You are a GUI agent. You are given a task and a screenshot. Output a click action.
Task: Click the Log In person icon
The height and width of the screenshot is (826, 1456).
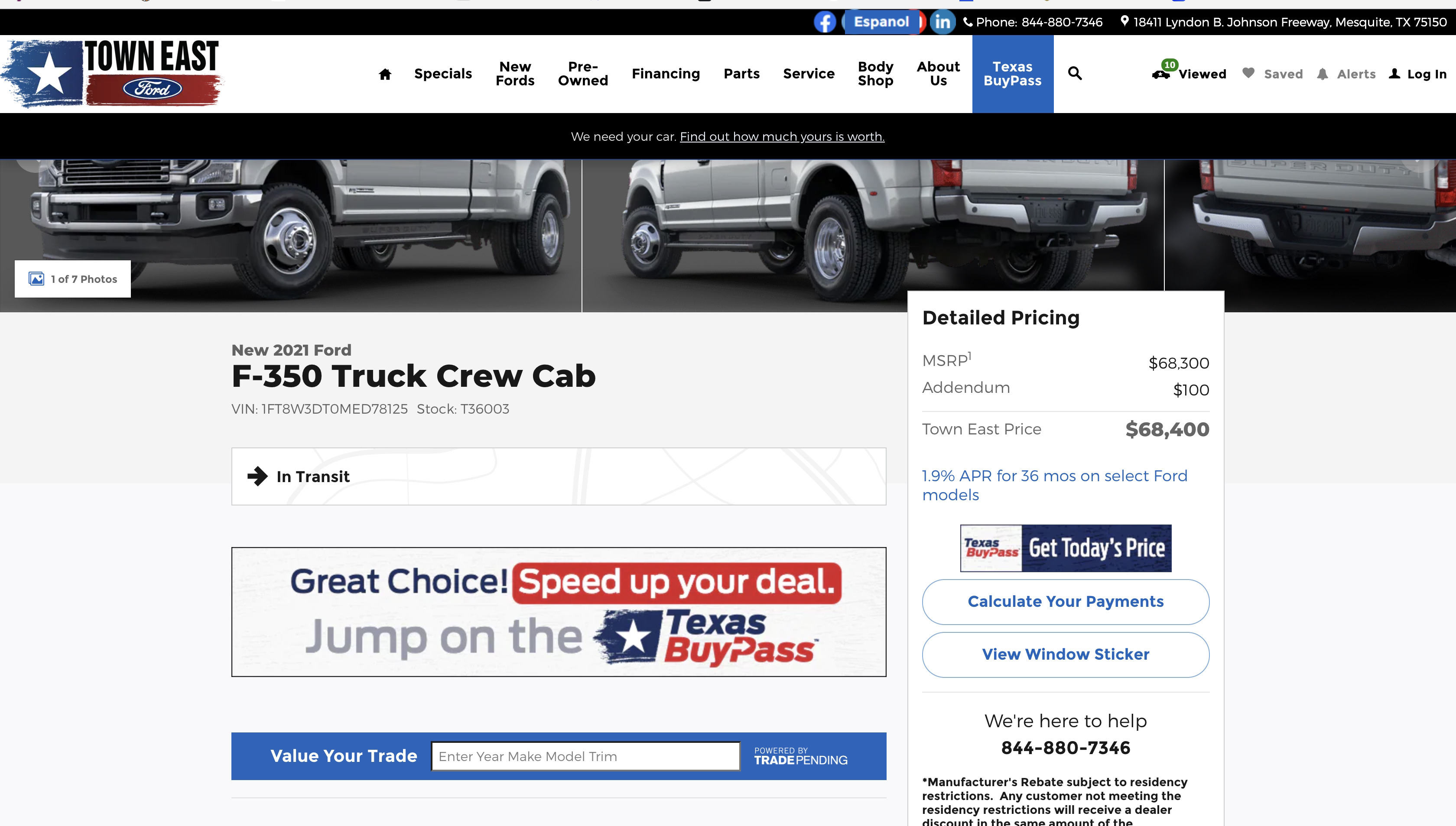coord(1395,73)
